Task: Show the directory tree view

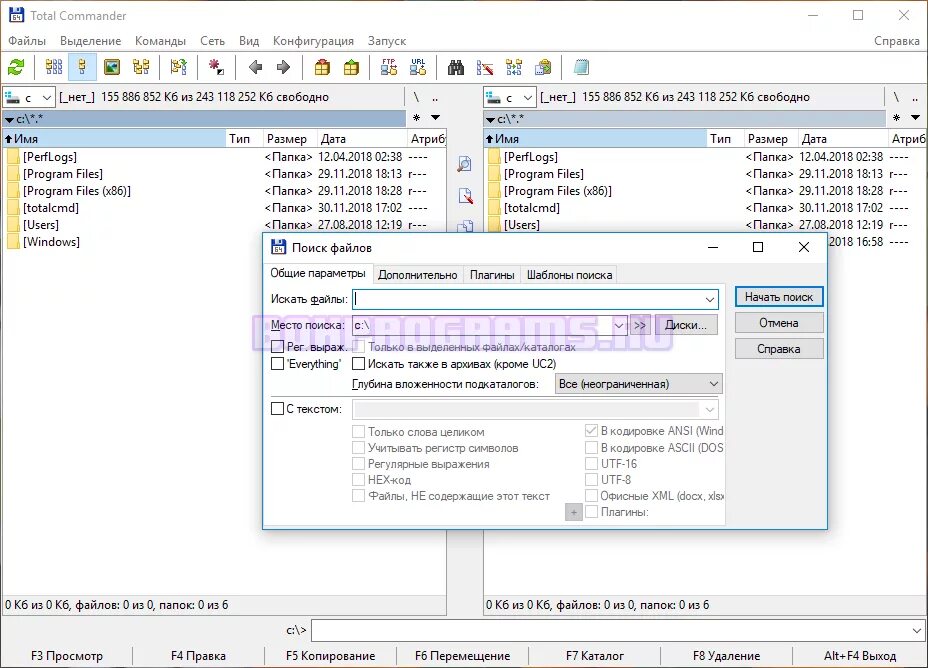Action: point(141,67)
